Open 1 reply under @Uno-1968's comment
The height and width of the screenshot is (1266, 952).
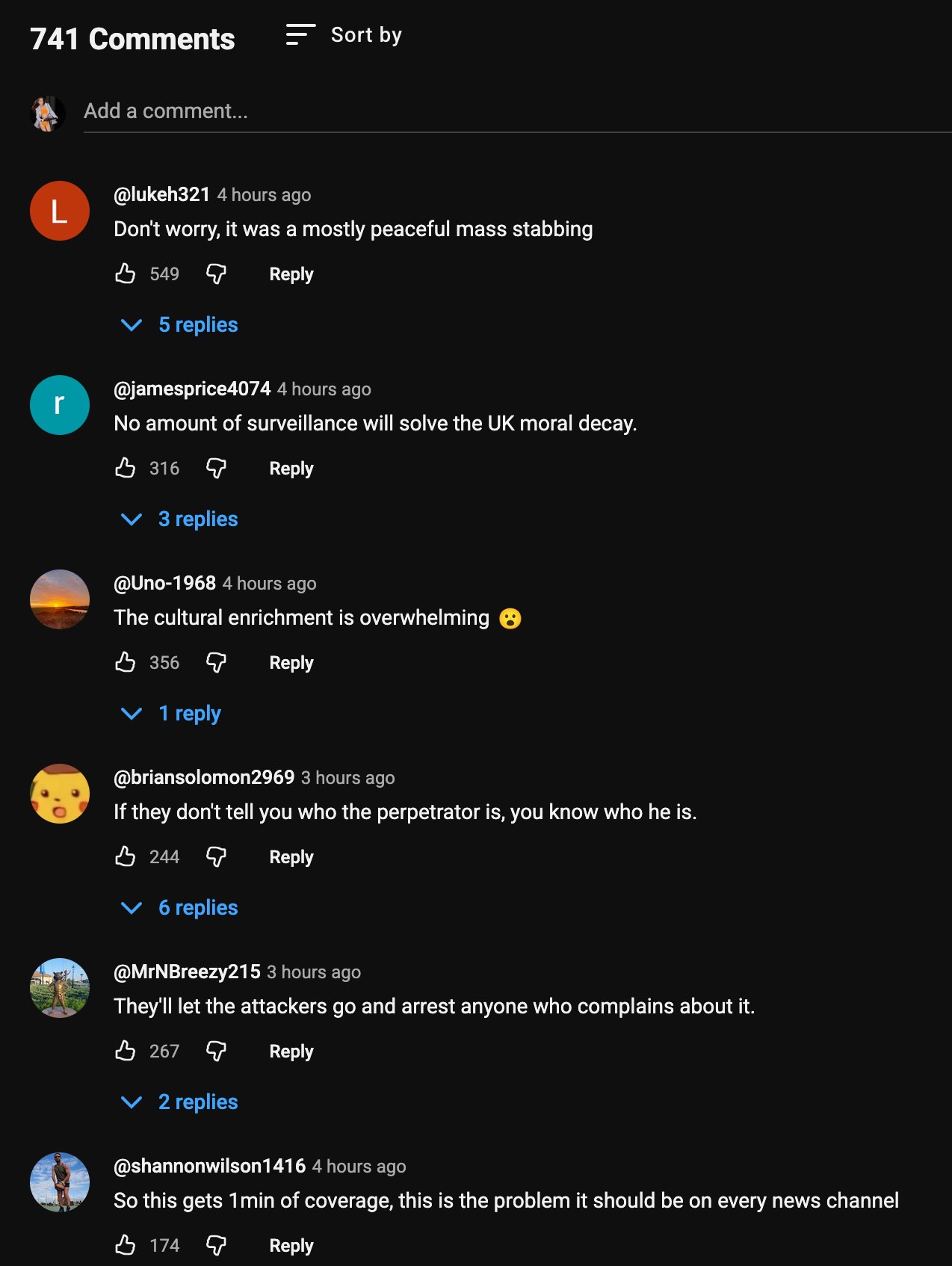(x=190, y=713)
